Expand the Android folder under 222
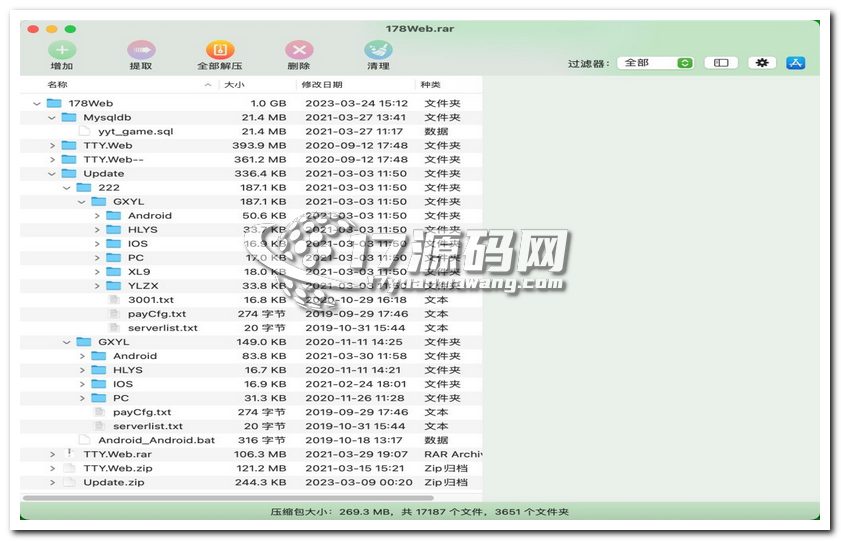Image resolution: width=841 pixels, height=541 pixels. click(x=97, y=215)
